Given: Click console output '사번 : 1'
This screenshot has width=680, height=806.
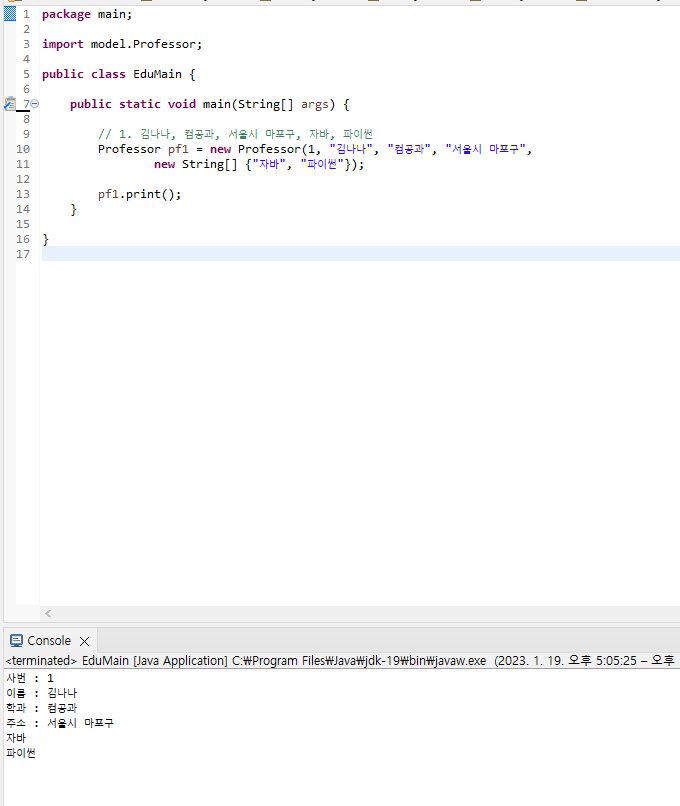Looking at the screenshot, I should point(30,678).
